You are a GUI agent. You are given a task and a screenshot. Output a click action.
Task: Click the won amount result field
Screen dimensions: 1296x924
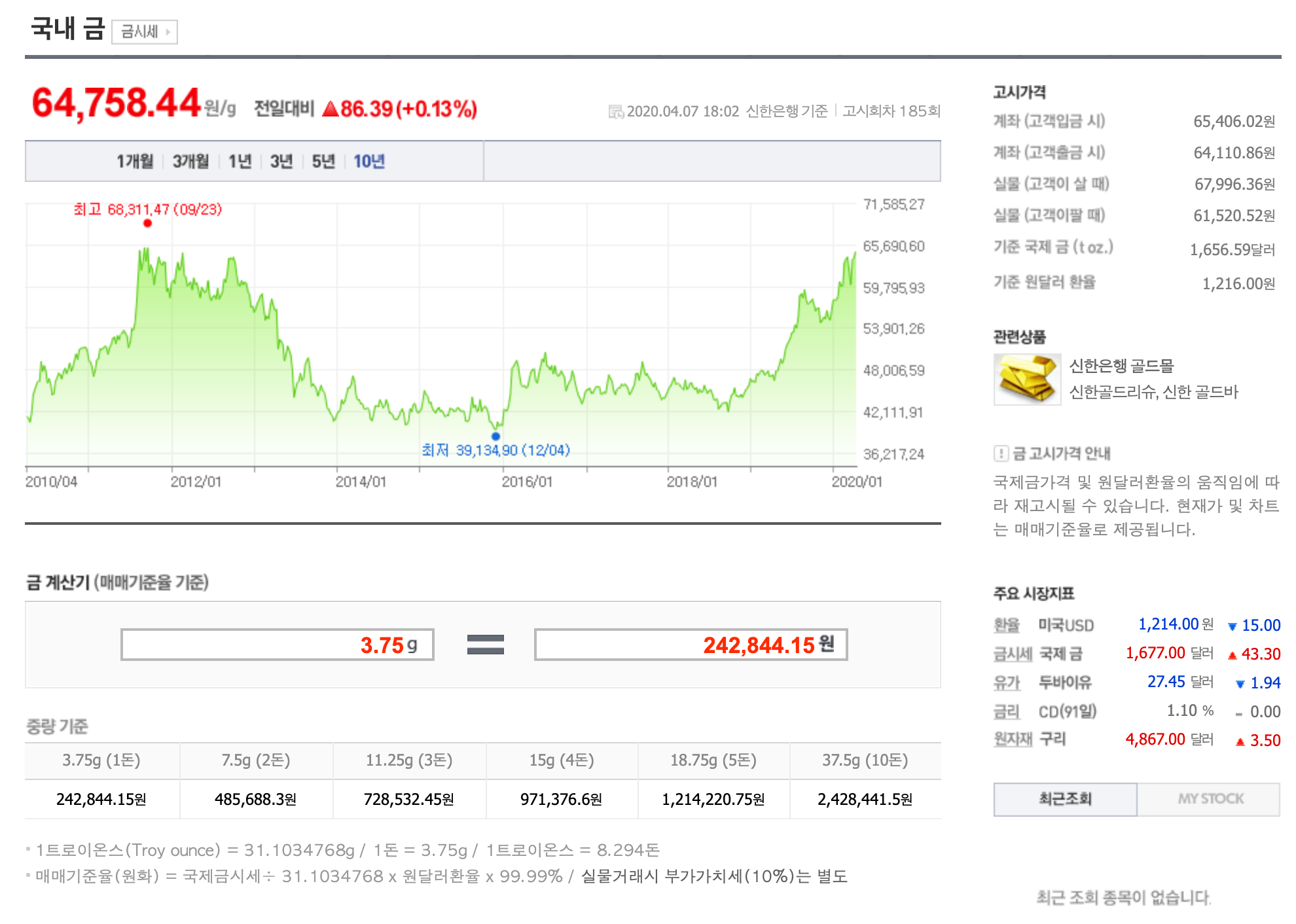pos(691,645)
